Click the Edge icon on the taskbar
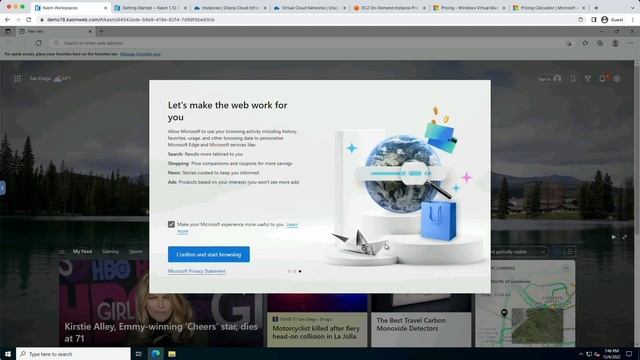 coord(156,354)
